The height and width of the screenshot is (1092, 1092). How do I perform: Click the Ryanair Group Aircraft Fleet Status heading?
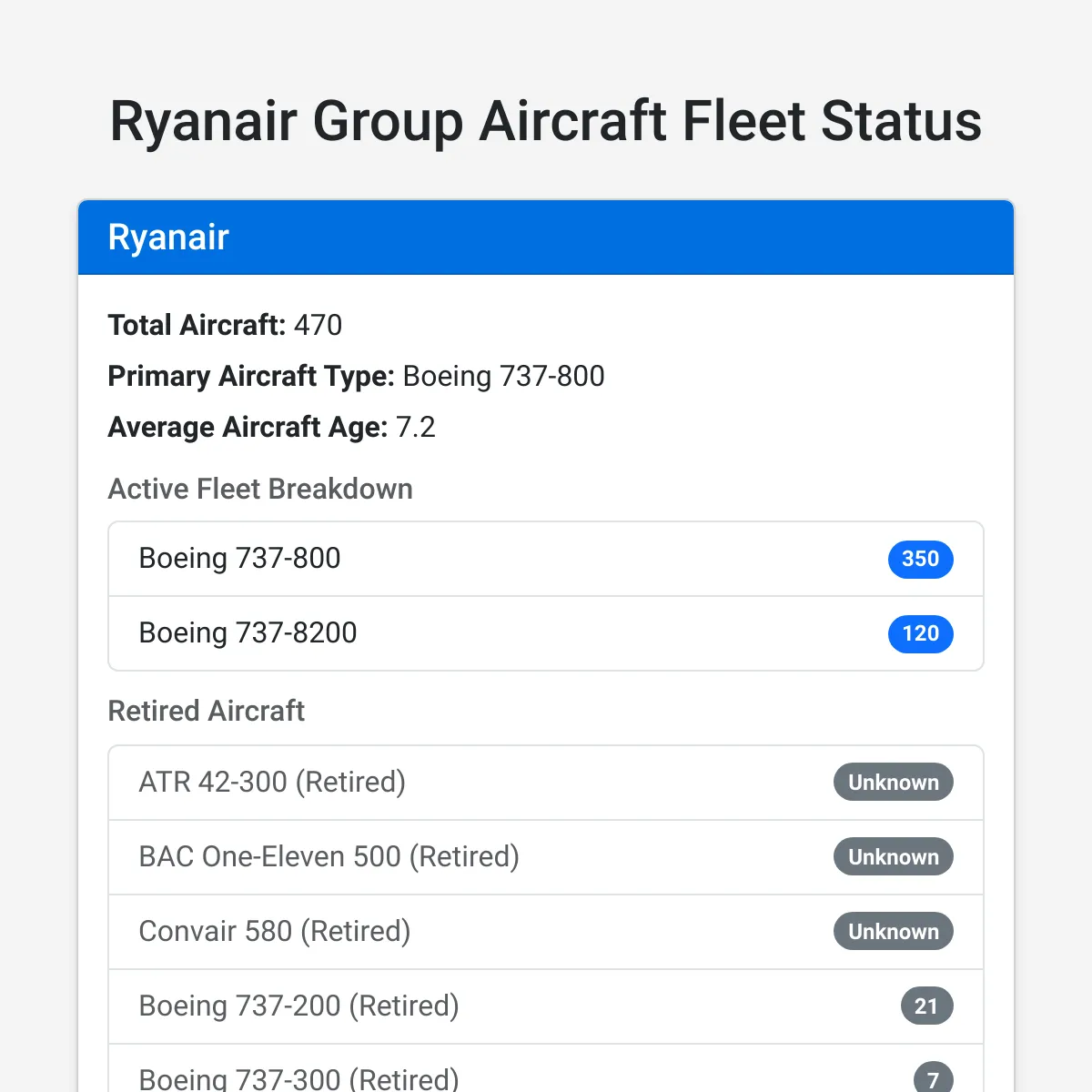point(546,121)
